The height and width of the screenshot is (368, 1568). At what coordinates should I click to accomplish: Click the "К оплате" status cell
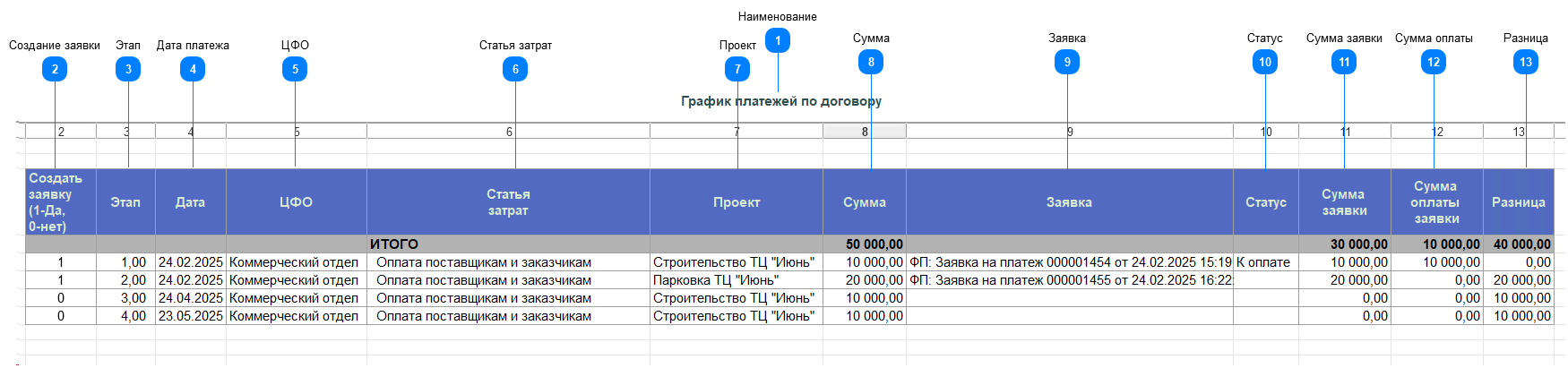(x=1266, y=262)
